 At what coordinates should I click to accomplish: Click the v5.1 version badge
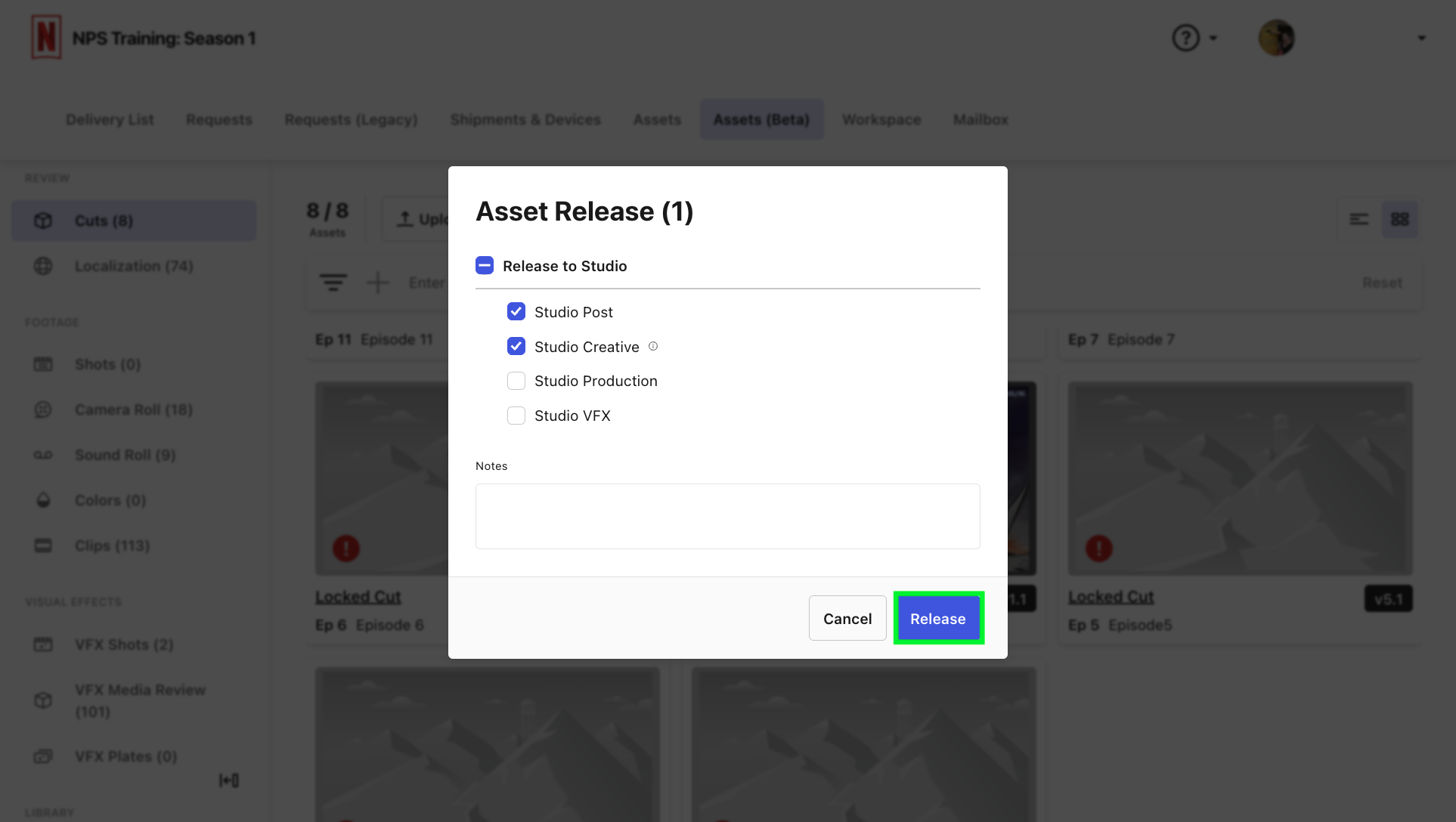pos(1389,599)
